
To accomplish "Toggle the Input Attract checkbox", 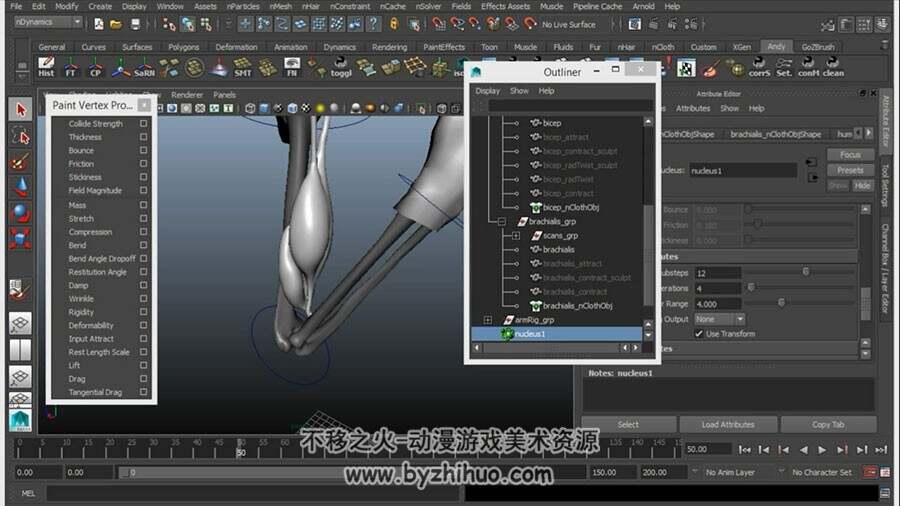I will coord(143,338).
